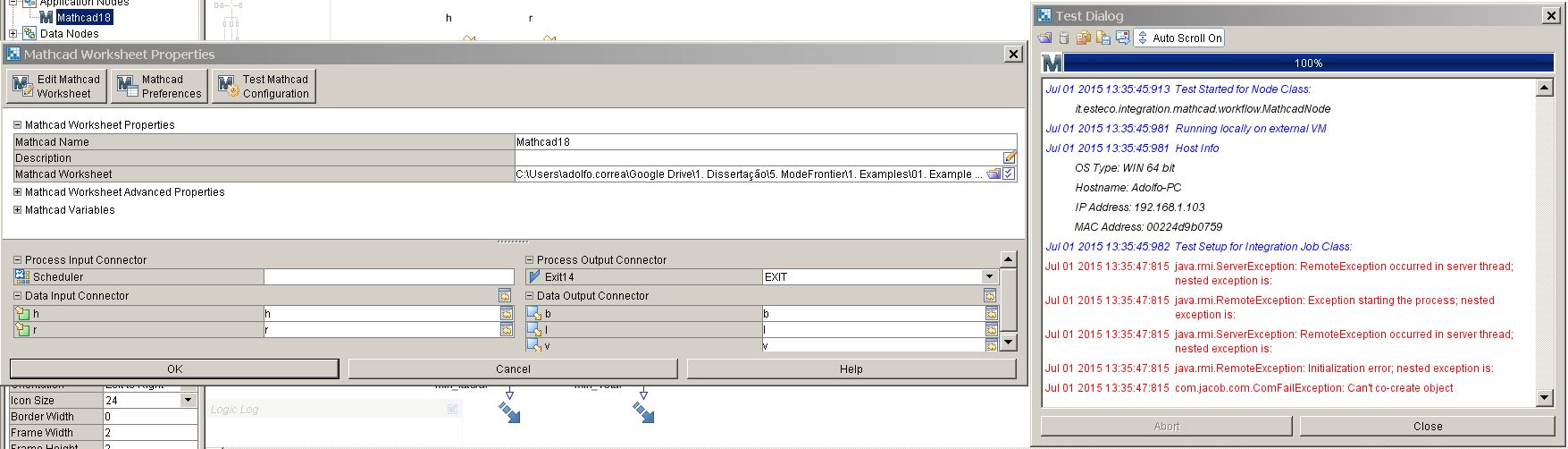The image size is (1568, 449).
Task: Click the Scheduler value field
Action: (x=389, y=277)
